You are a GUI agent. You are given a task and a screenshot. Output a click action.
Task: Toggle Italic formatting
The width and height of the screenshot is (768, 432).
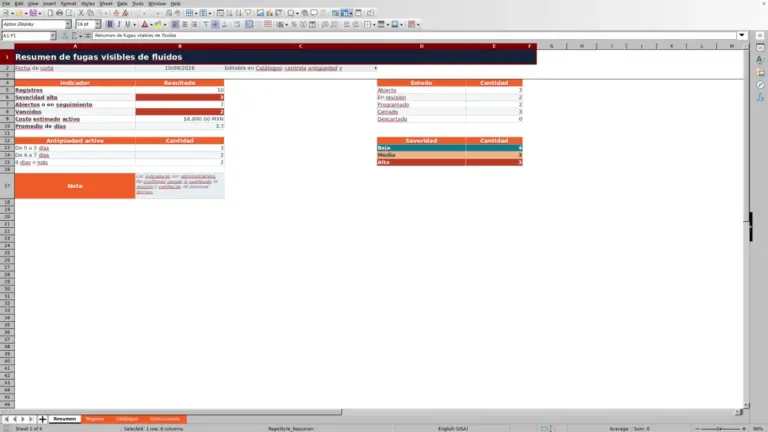click(119, 24)
